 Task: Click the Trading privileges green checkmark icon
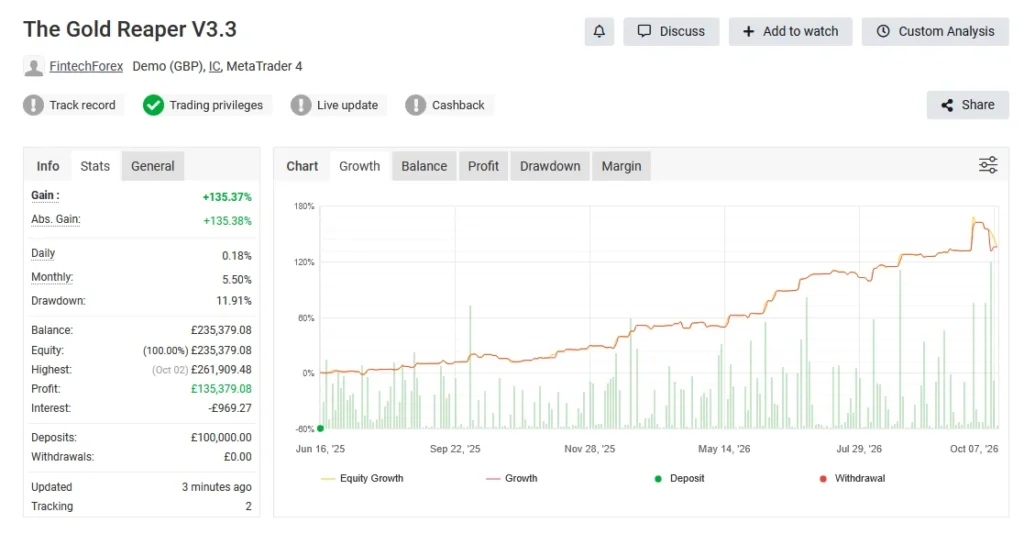tap(153, 105)
